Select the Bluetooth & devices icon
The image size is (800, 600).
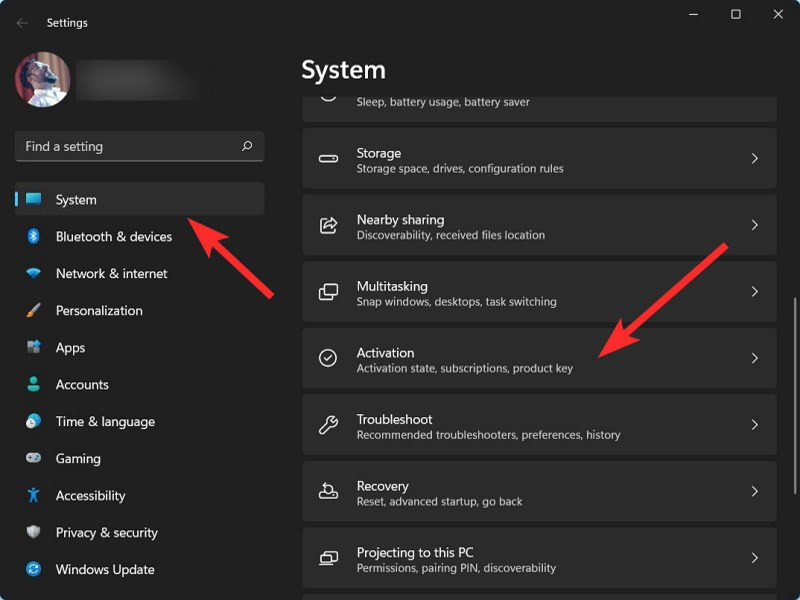(35, 236)
